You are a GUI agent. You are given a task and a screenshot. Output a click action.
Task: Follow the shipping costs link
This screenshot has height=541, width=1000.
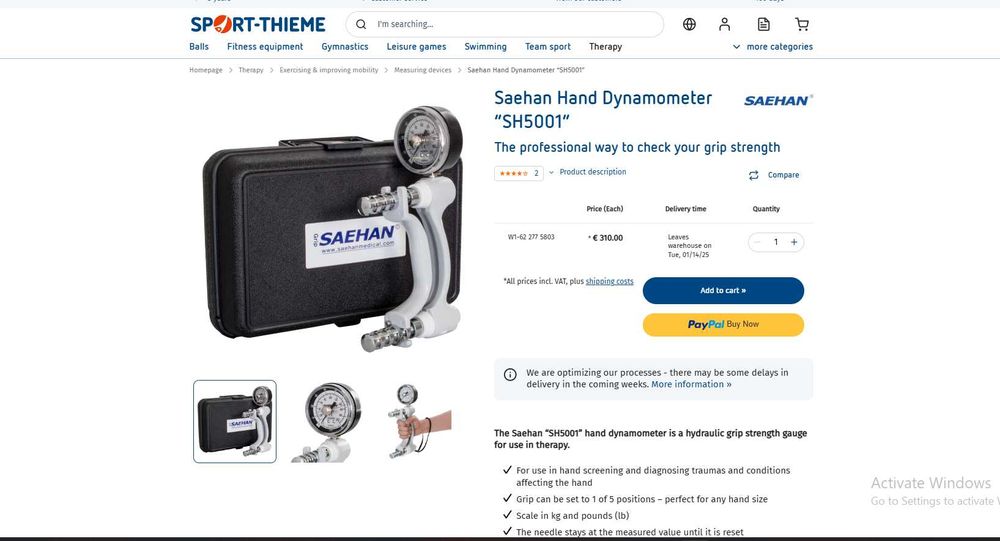tap(609, 281)
